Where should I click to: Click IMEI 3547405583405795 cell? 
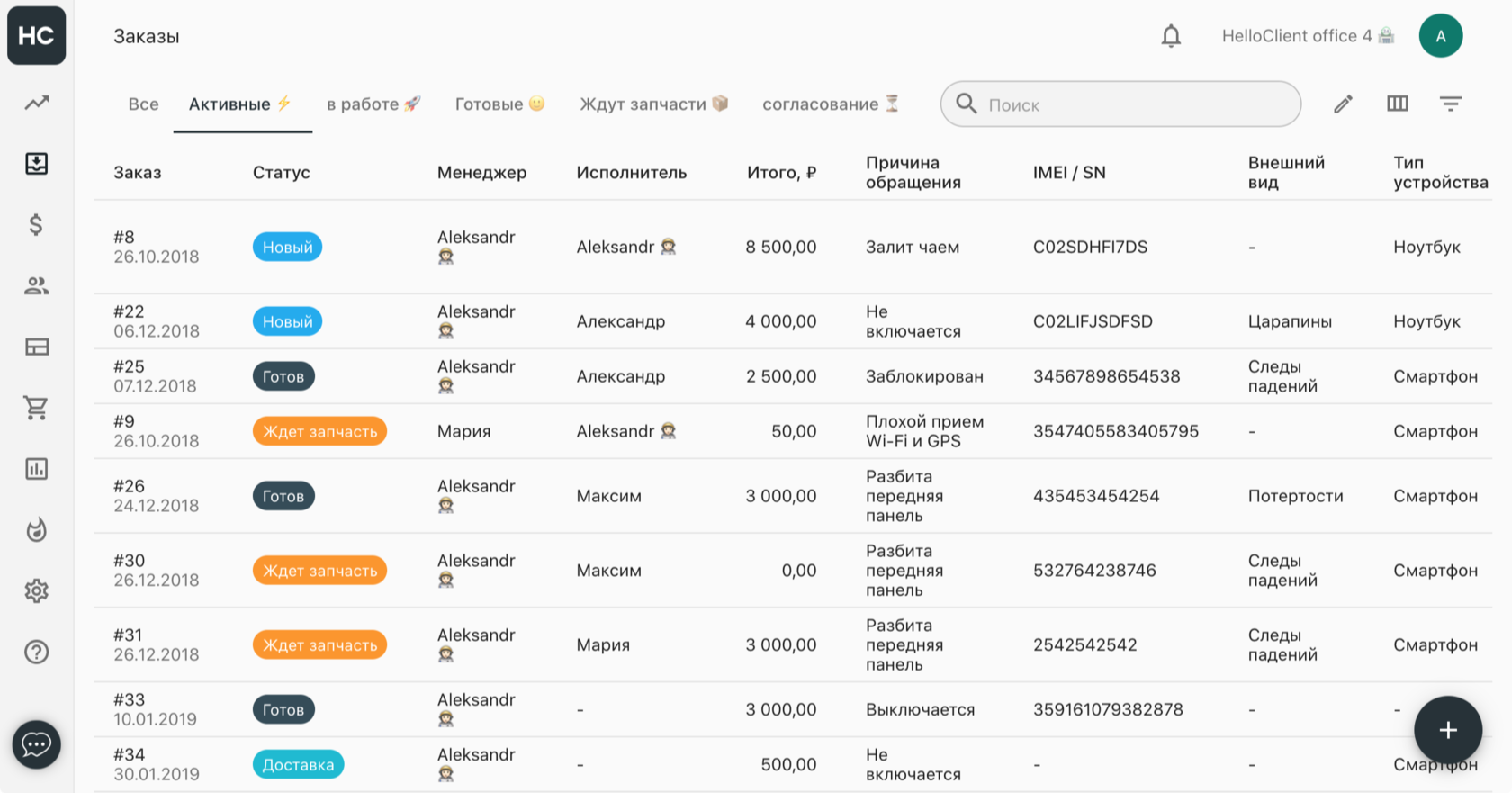(1116, 431)
